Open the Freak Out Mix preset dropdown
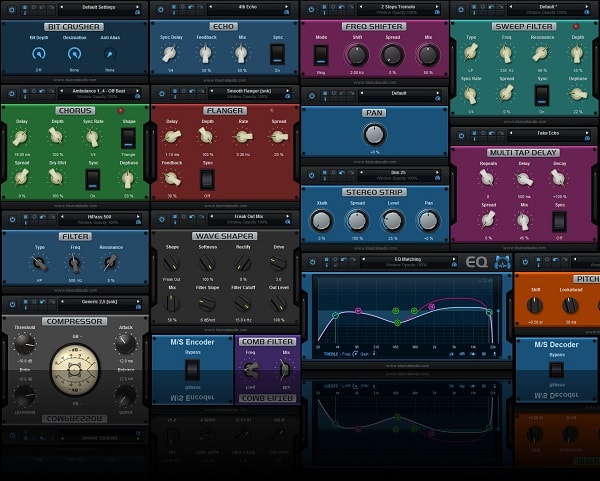The width and height of the screenshot is (600, 481). pyautogui.click(x=249, y=217)
